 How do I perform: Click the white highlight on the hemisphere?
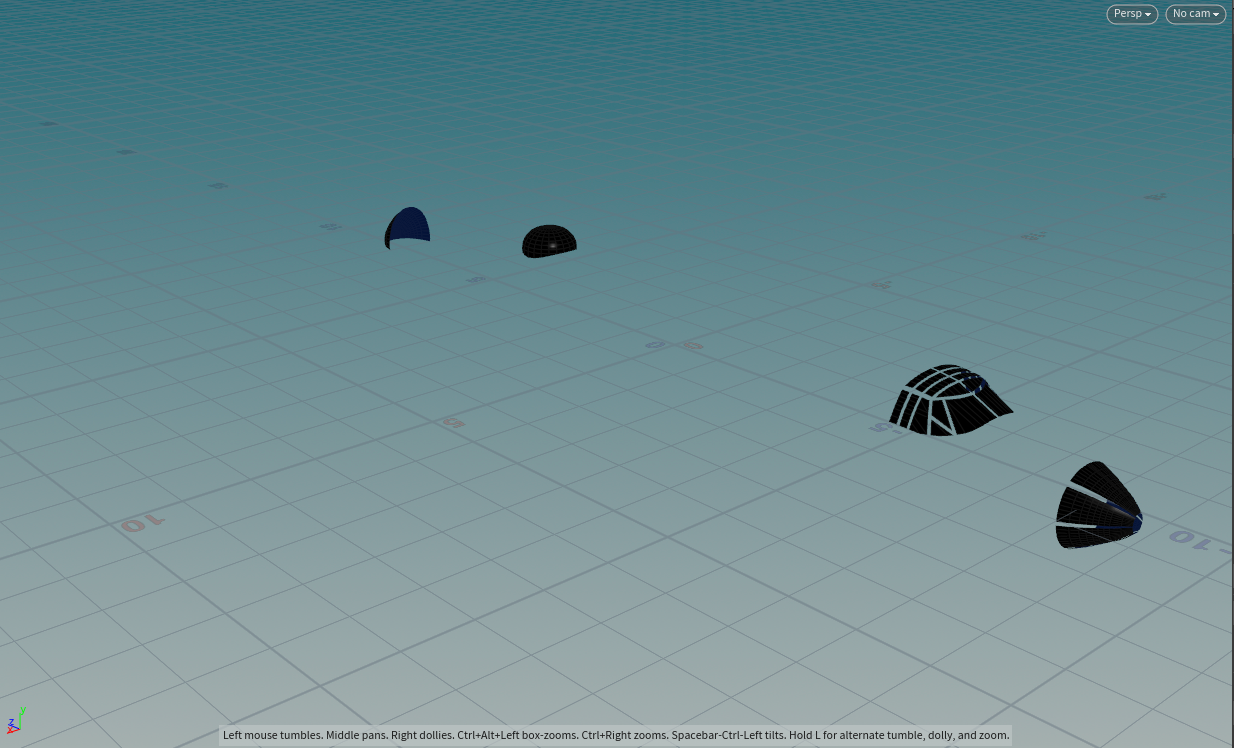553,245
